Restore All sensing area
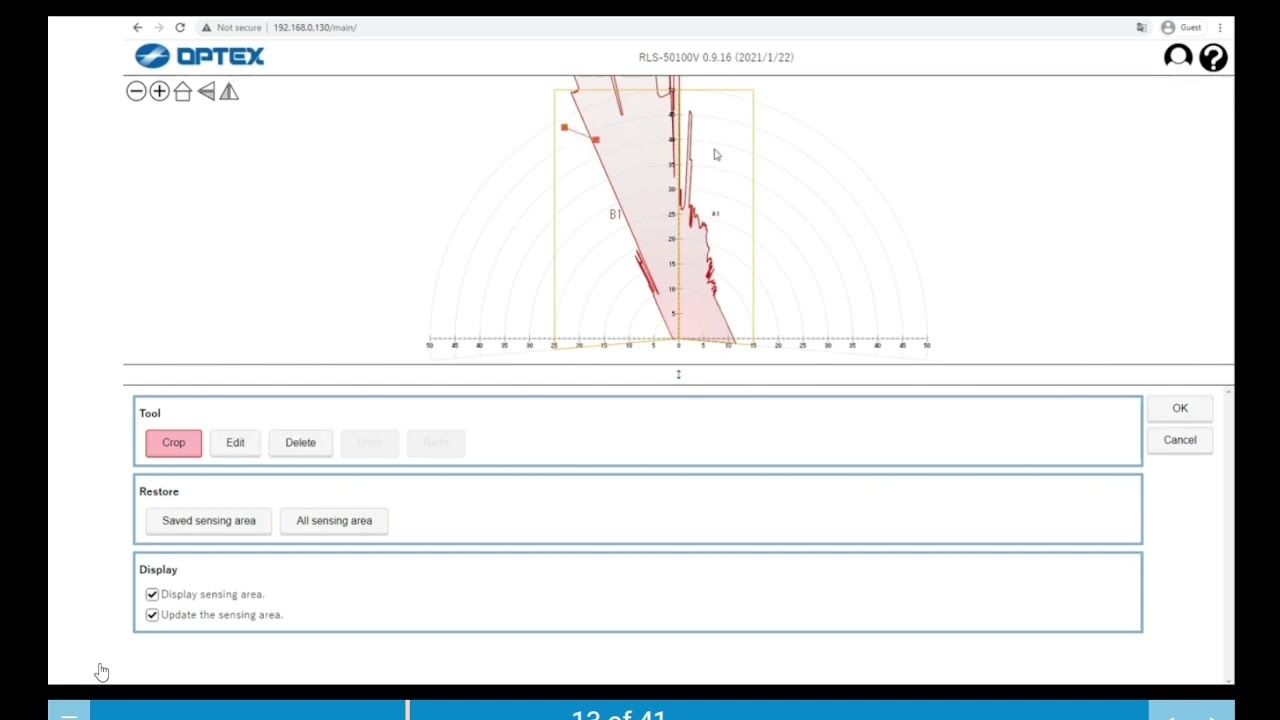This screenshot has height=720, width=1280. [334, 520]
